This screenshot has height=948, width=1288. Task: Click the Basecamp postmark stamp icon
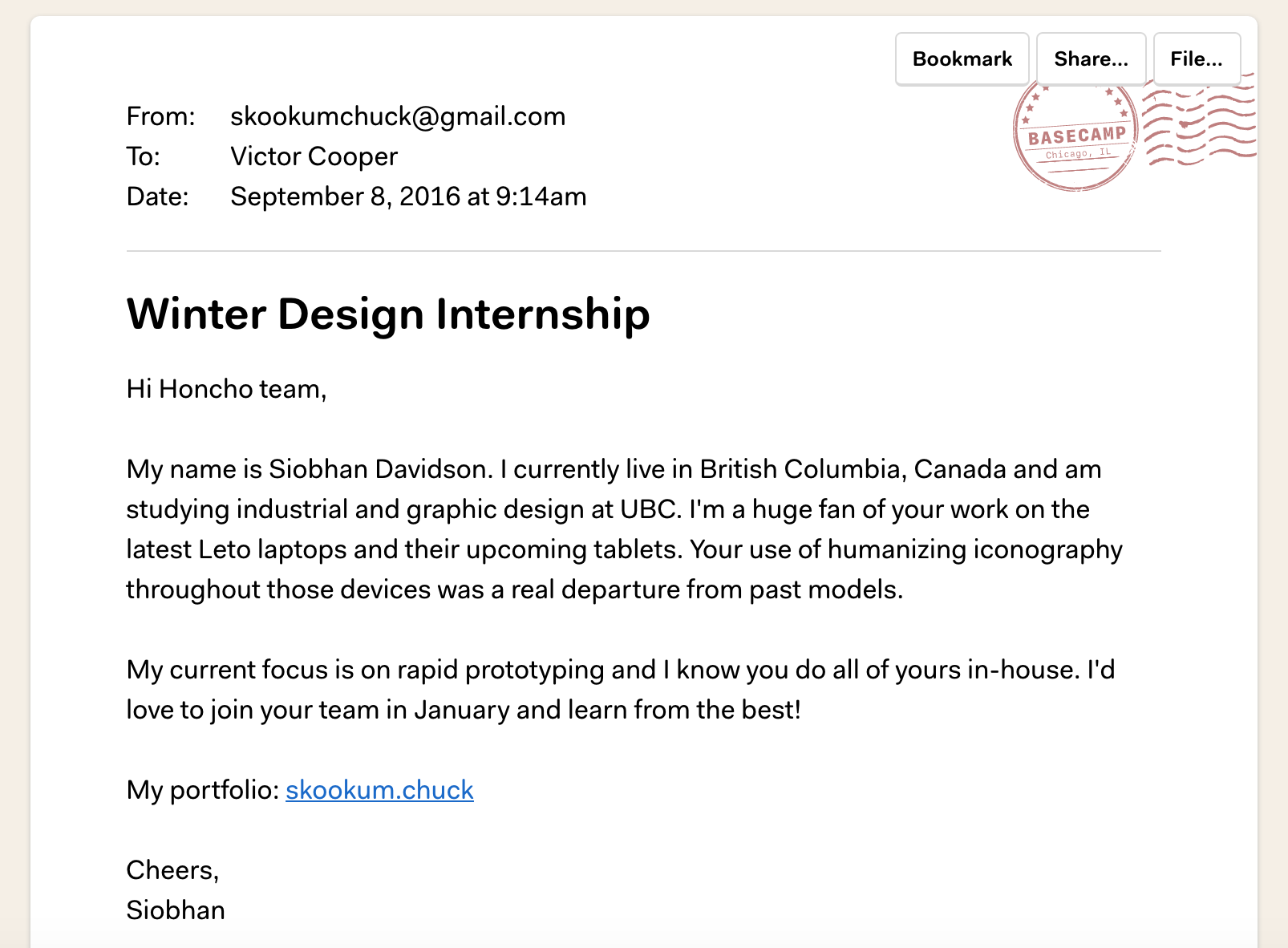click(1075, 136)
